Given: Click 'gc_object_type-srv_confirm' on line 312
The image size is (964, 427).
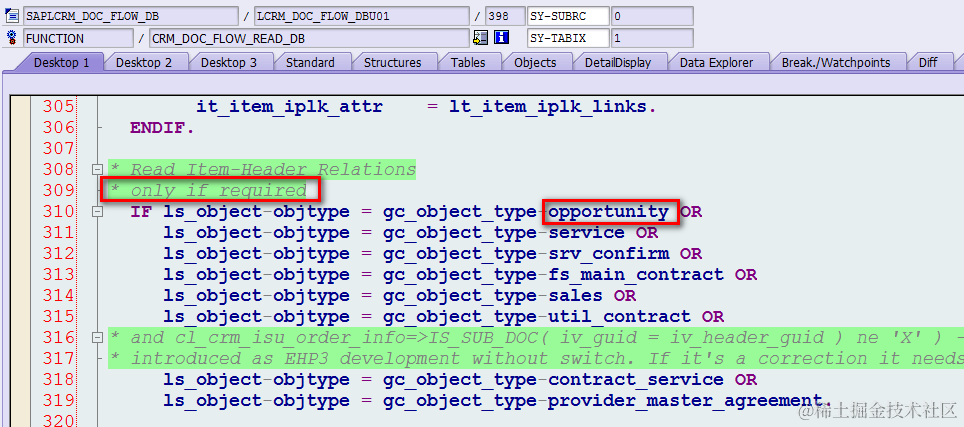Looking at the screenshot, I should tap(526, 254).
